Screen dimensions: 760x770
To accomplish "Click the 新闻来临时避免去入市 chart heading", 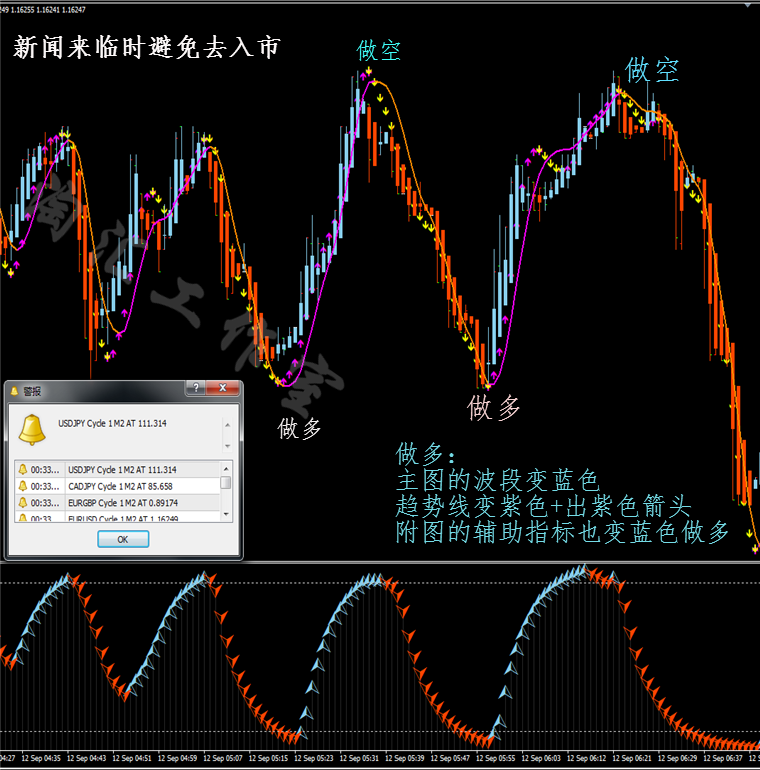I will 146,48.
